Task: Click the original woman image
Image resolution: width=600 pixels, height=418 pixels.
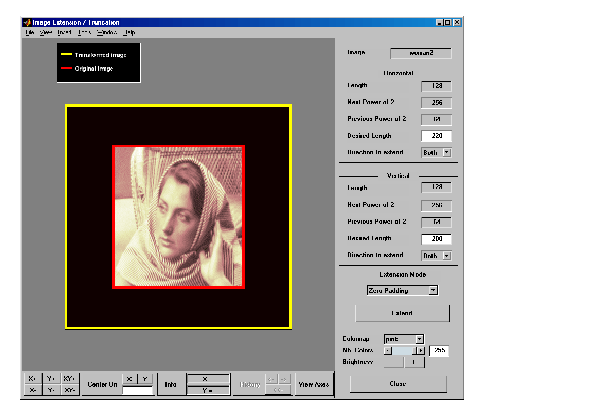Action: (x=179, y=217)
